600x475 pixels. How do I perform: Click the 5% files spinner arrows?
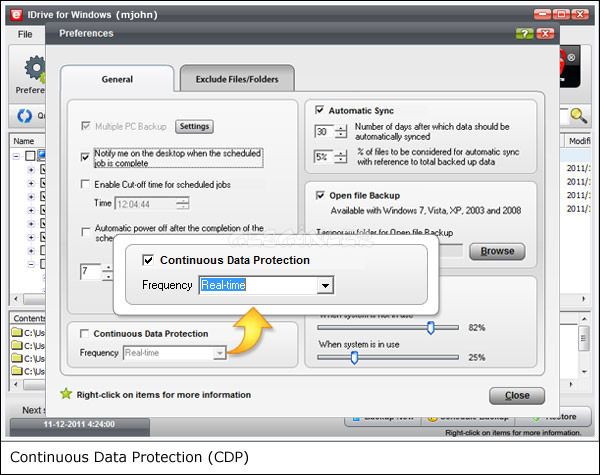pos(341,157)
